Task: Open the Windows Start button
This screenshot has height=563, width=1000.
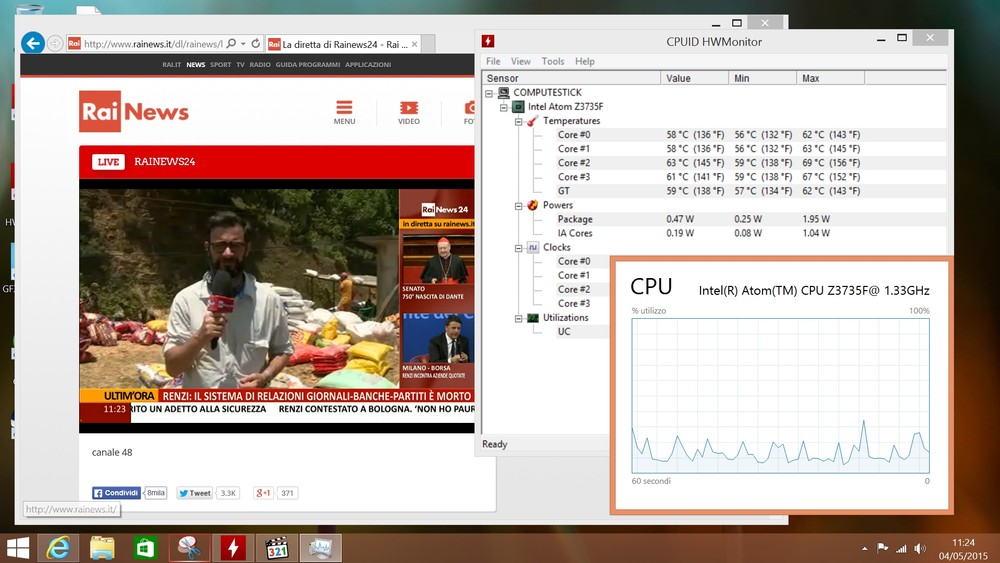Action: pyautogui.click(x=17, y=548)
